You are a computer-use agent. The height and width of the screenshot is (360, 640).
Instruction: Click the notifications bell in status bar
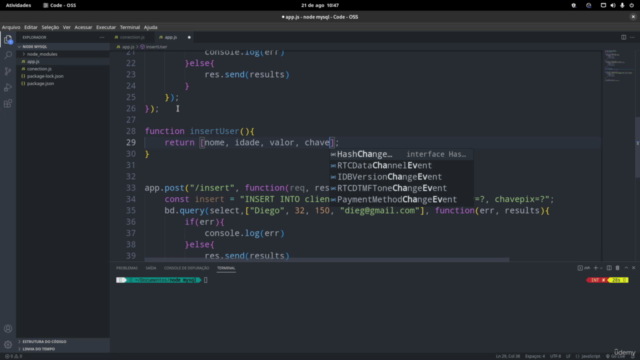coord(633,356)
